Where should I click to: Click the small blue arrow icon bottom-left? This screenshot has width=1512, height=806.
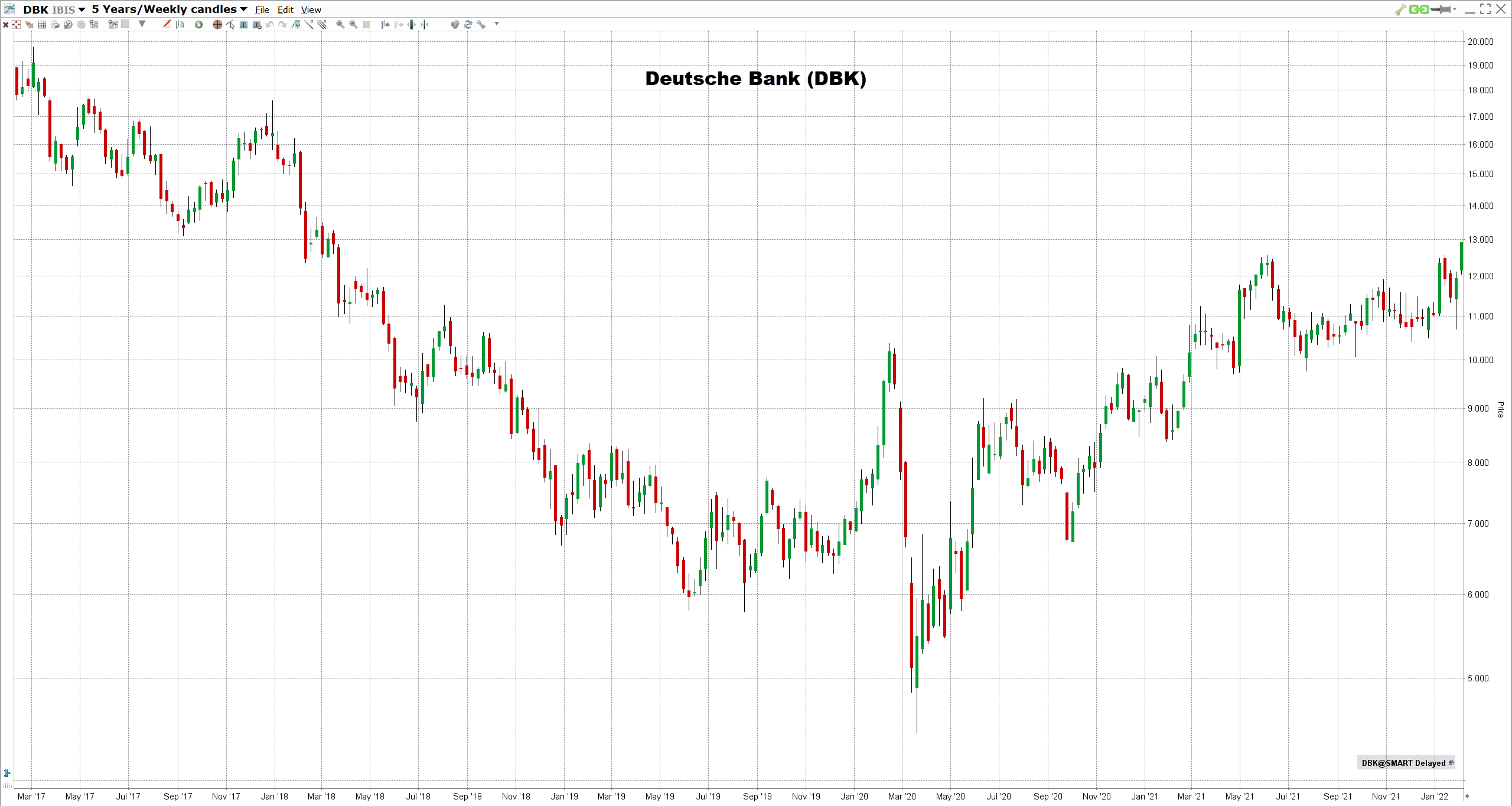(7, 773)
